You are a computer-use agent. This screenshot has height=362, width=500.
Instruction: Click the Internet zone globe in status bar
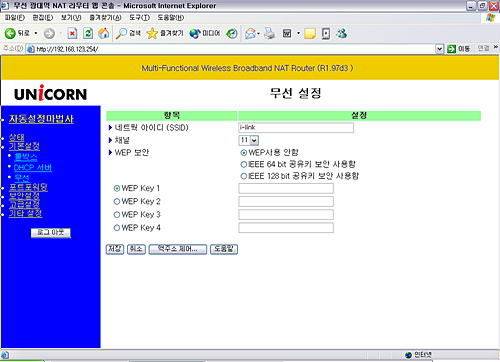pos(408,355)
